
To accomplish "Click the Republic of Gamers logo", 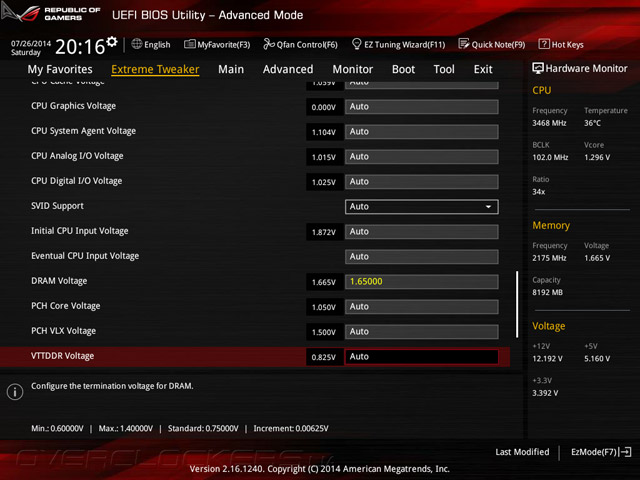I will point(52,13).
